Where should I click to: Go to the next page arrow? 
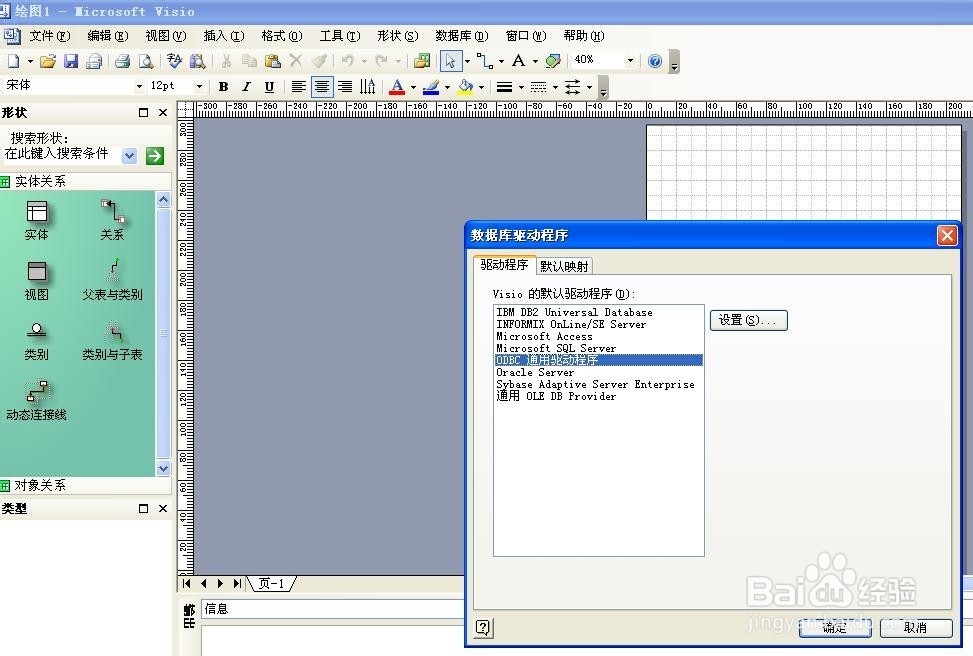220,583
